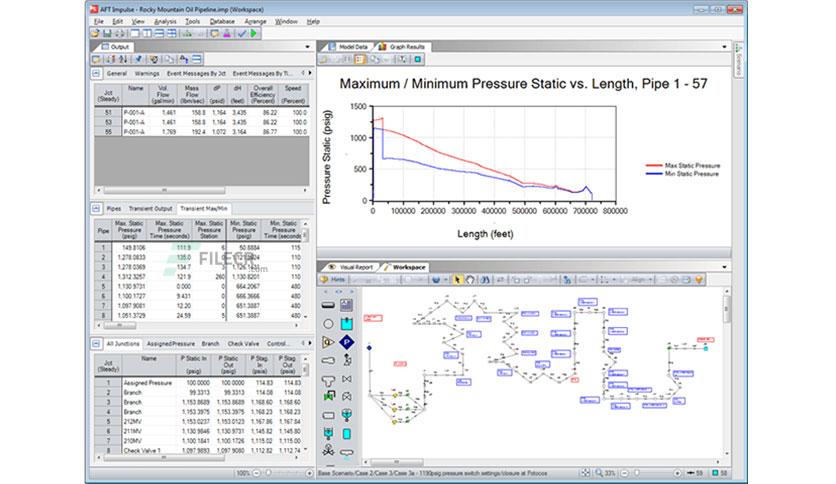Switch to the Visual Report tab
Viewport: 836px width, 484px height.
pos(352,267)
